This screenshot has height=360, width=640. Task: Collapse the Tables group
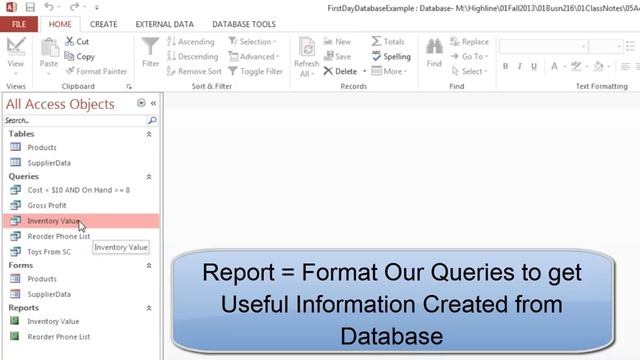tap(149, 134)
